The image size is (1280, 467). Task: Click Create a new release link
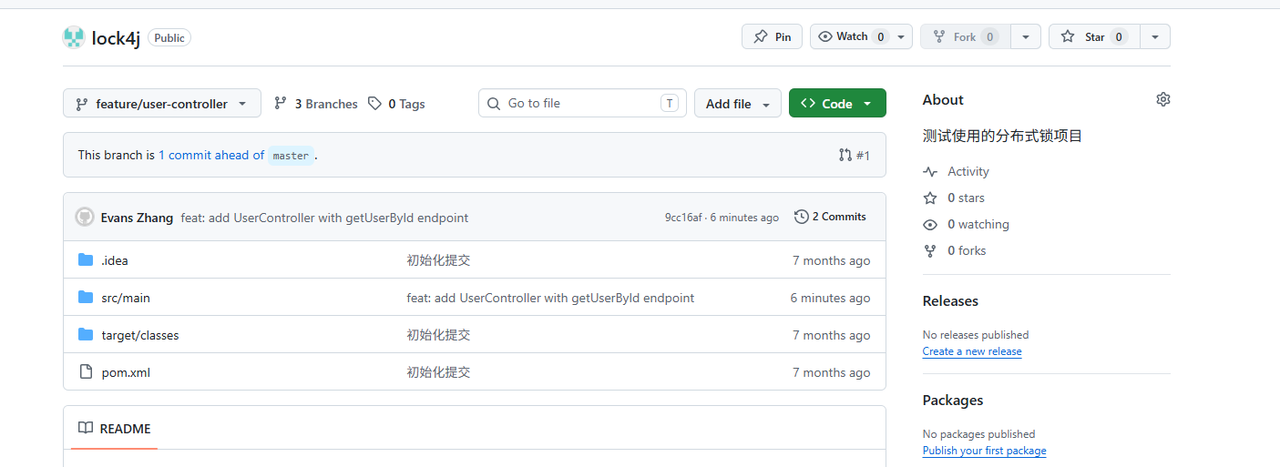(972, 351)
